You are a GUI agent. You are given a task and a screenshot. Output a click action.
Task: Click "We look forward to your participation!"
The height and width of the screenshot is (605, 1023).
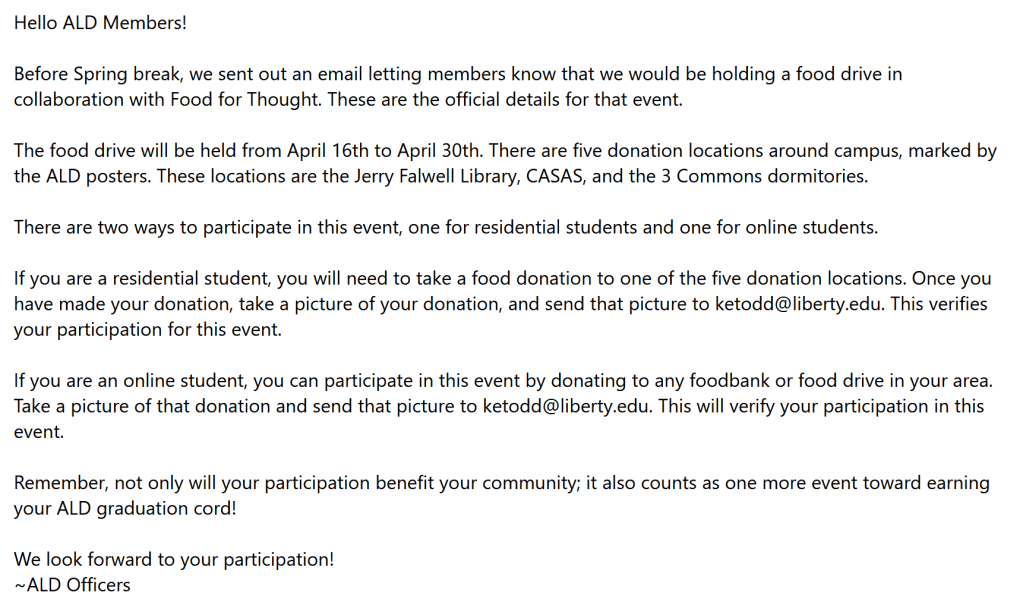(x=173, y=560)
